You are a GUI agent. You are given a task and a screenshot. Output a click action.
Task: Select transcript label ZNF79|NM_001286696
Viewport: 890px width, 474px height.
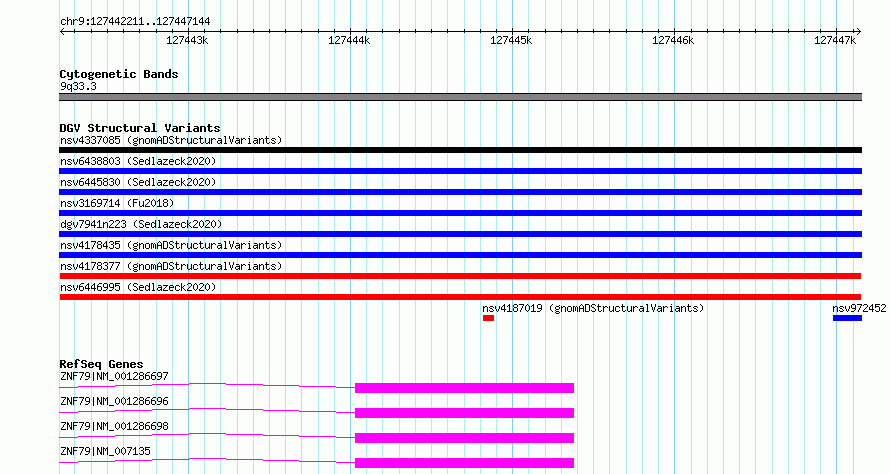tap(114, 401)
